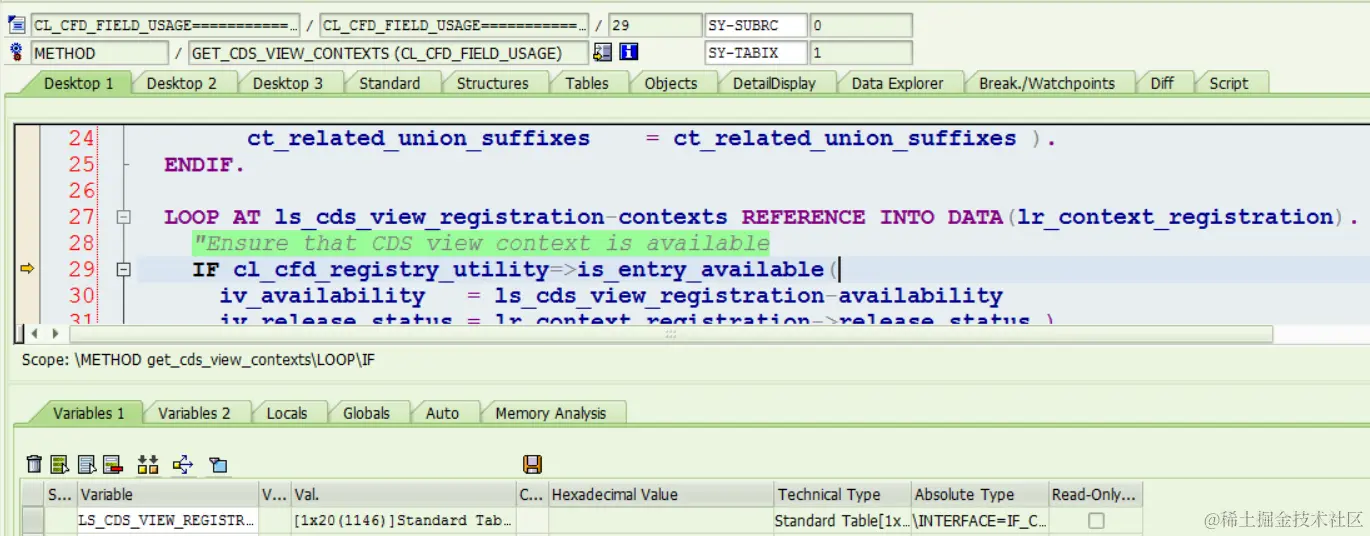Click the line number field showing 29
Image resolution: width=1370 pixels, height=536 pixels.
654,25
